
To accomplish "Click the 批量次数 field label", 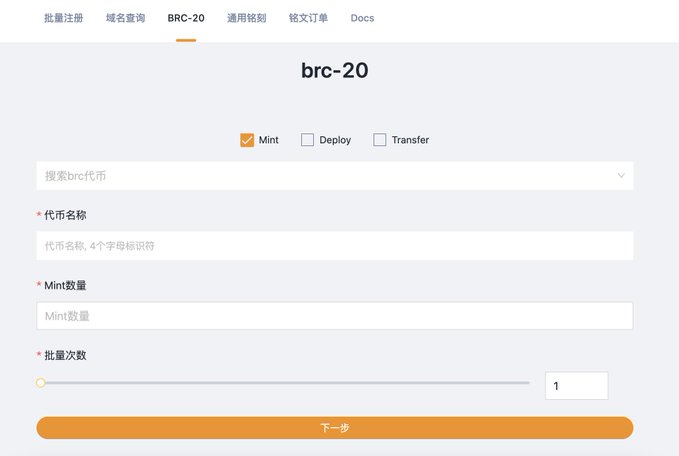I will click(66, 355).
